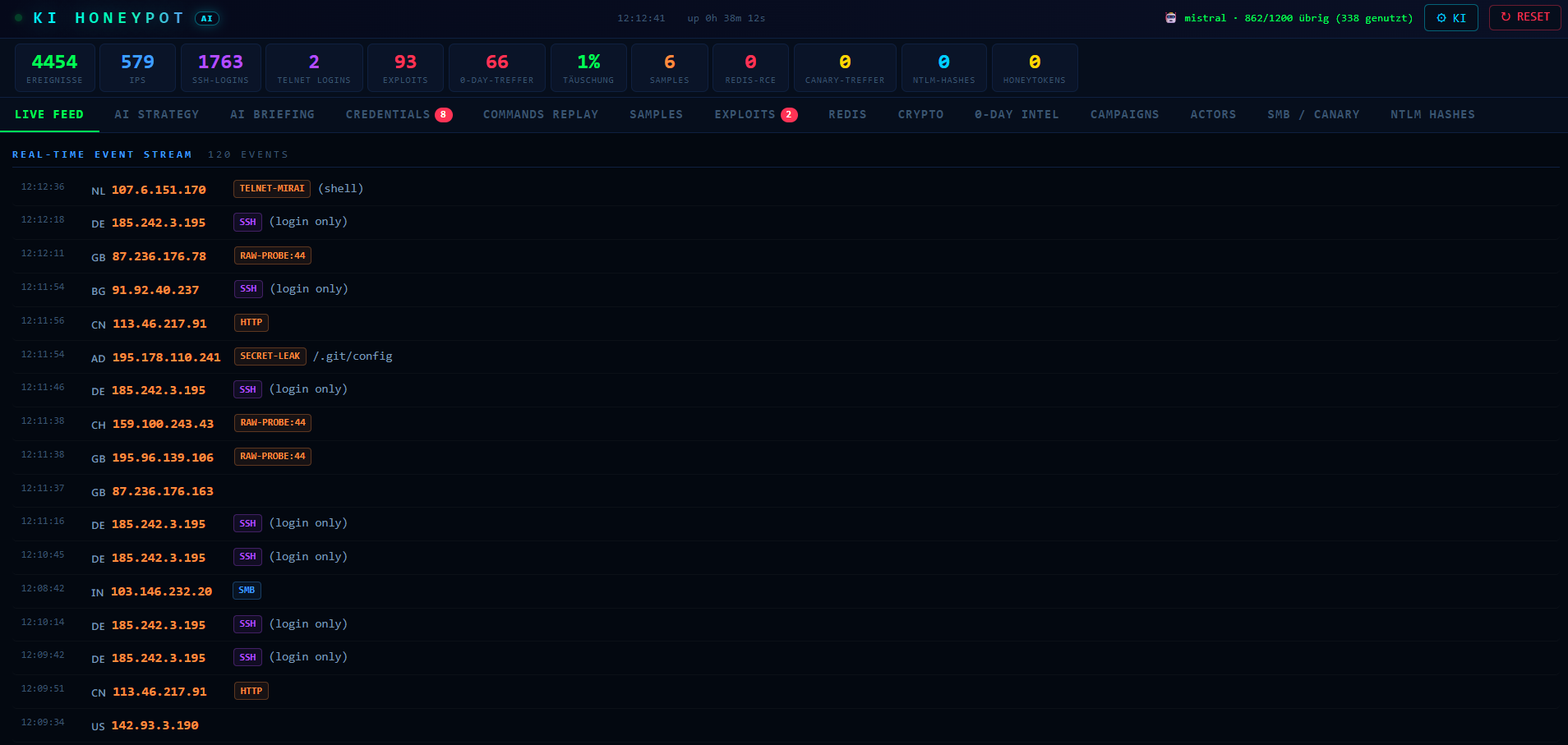
Task: Select IP address 103.146.232.20
Action: [x=161, y=591]
